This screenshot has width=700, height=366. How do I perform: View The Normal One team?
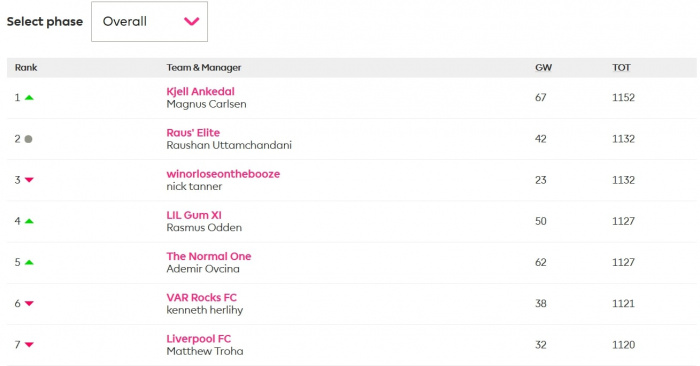pos(208,256)
